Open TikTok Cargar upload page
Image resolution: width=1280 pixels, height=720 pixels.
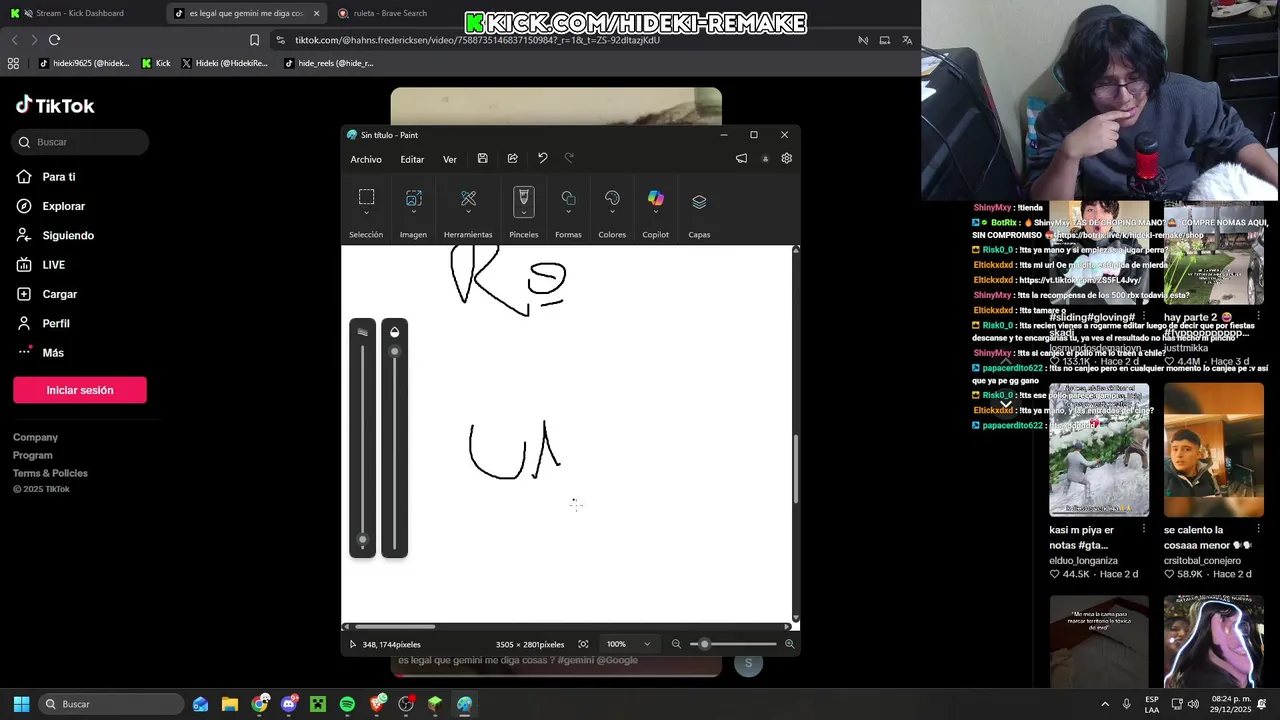[60, 294]
